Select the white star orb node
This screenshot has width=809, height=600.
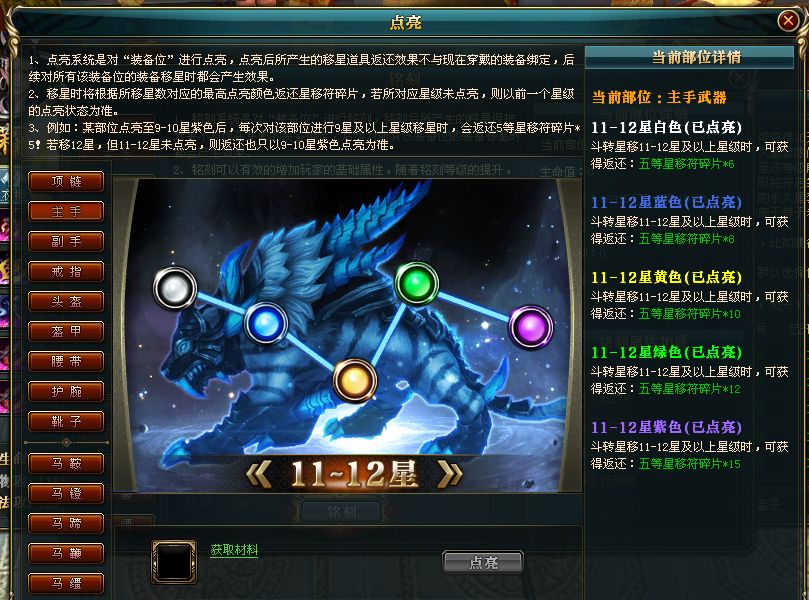[175, 288]
